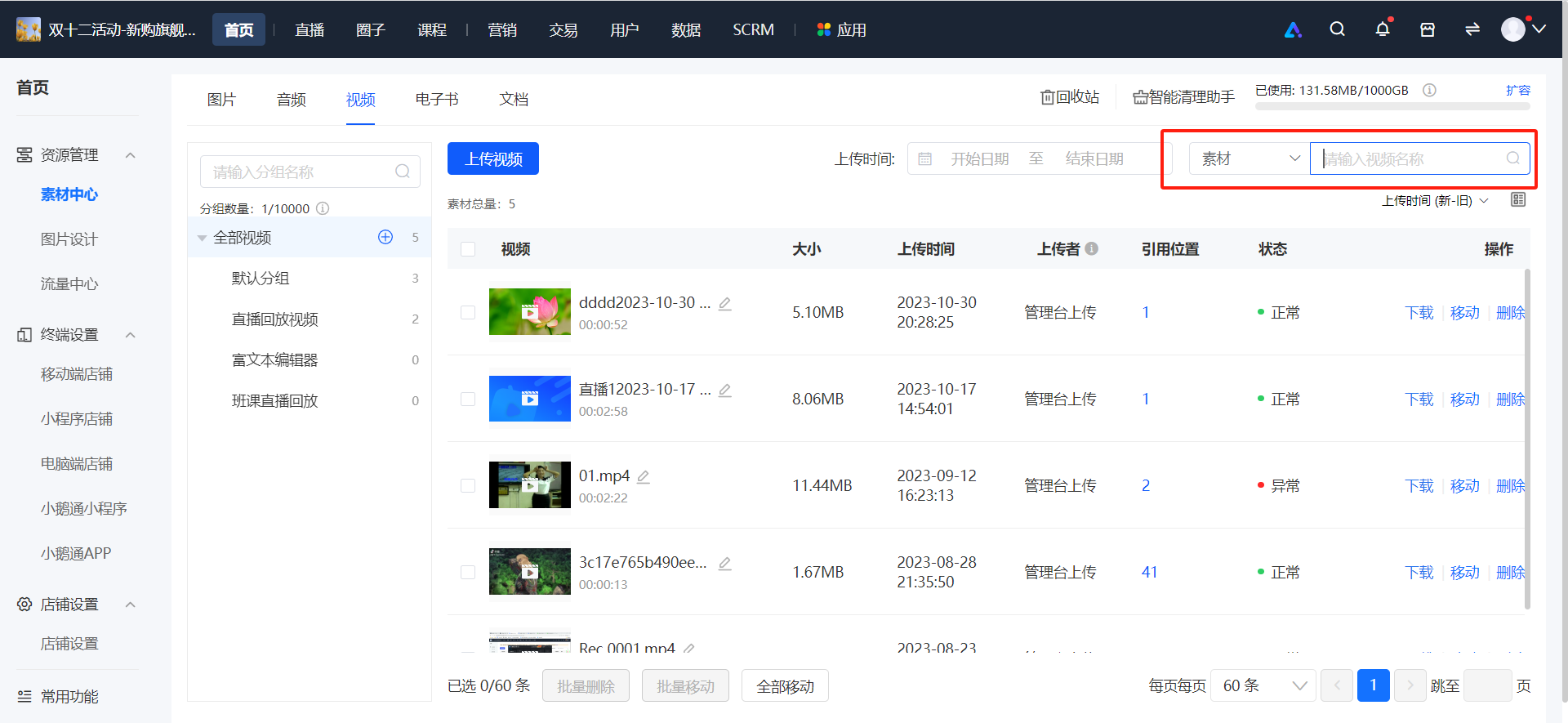
Task: Click the shop bag icon in header
Action: 1428,29
